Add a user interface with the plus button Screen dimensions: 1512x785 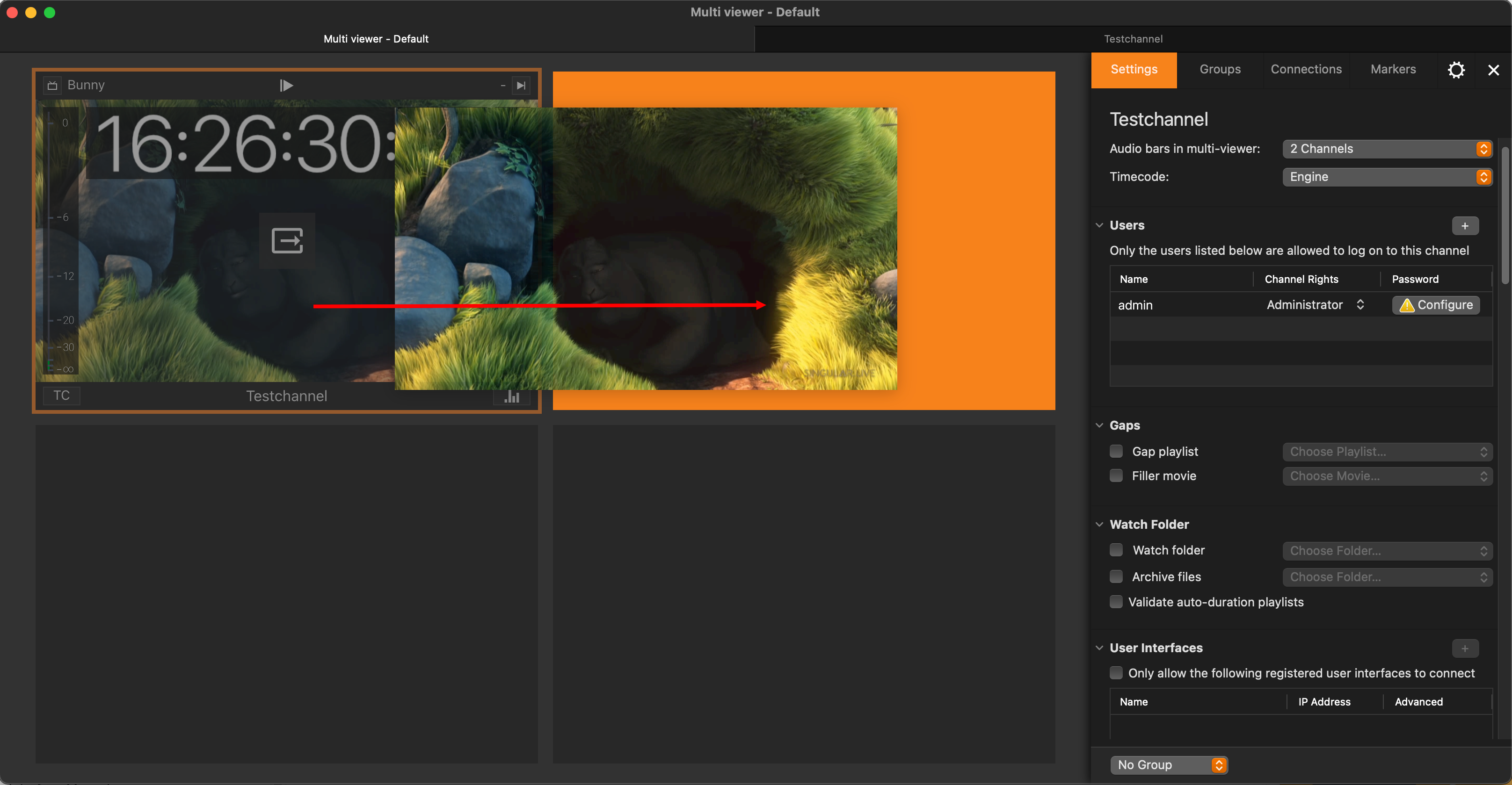[x=1465, y=648]
